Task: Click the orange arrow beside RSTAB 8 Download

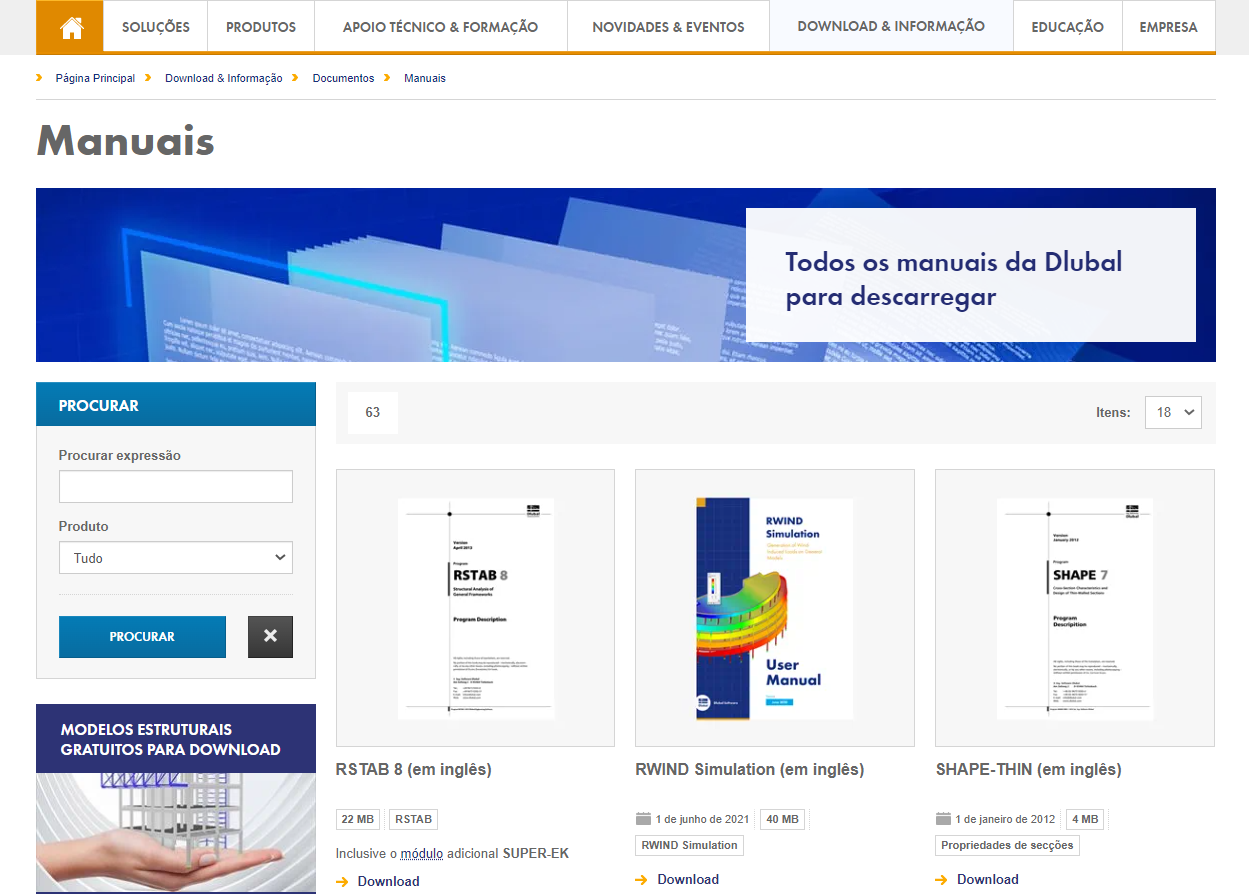Action: coord(341,881)
